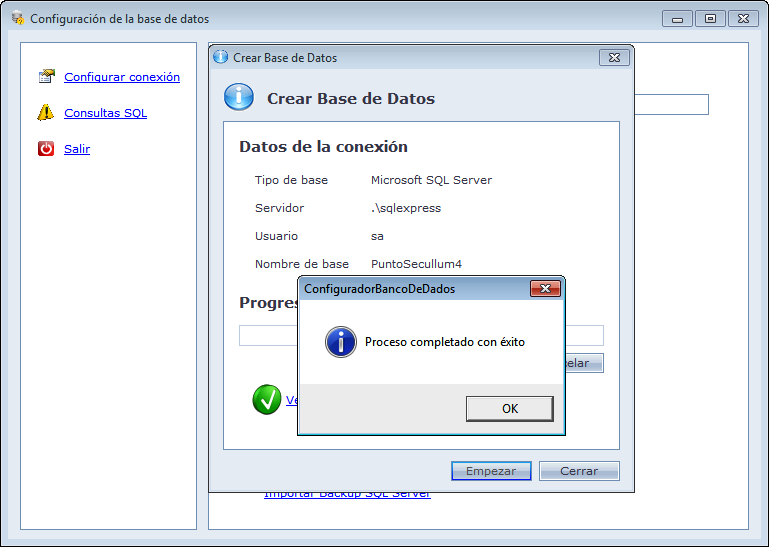Click the large info icon in the Crear Base de Datos header
The width and height of the screenshot is (769, 547).
(239, 98)
